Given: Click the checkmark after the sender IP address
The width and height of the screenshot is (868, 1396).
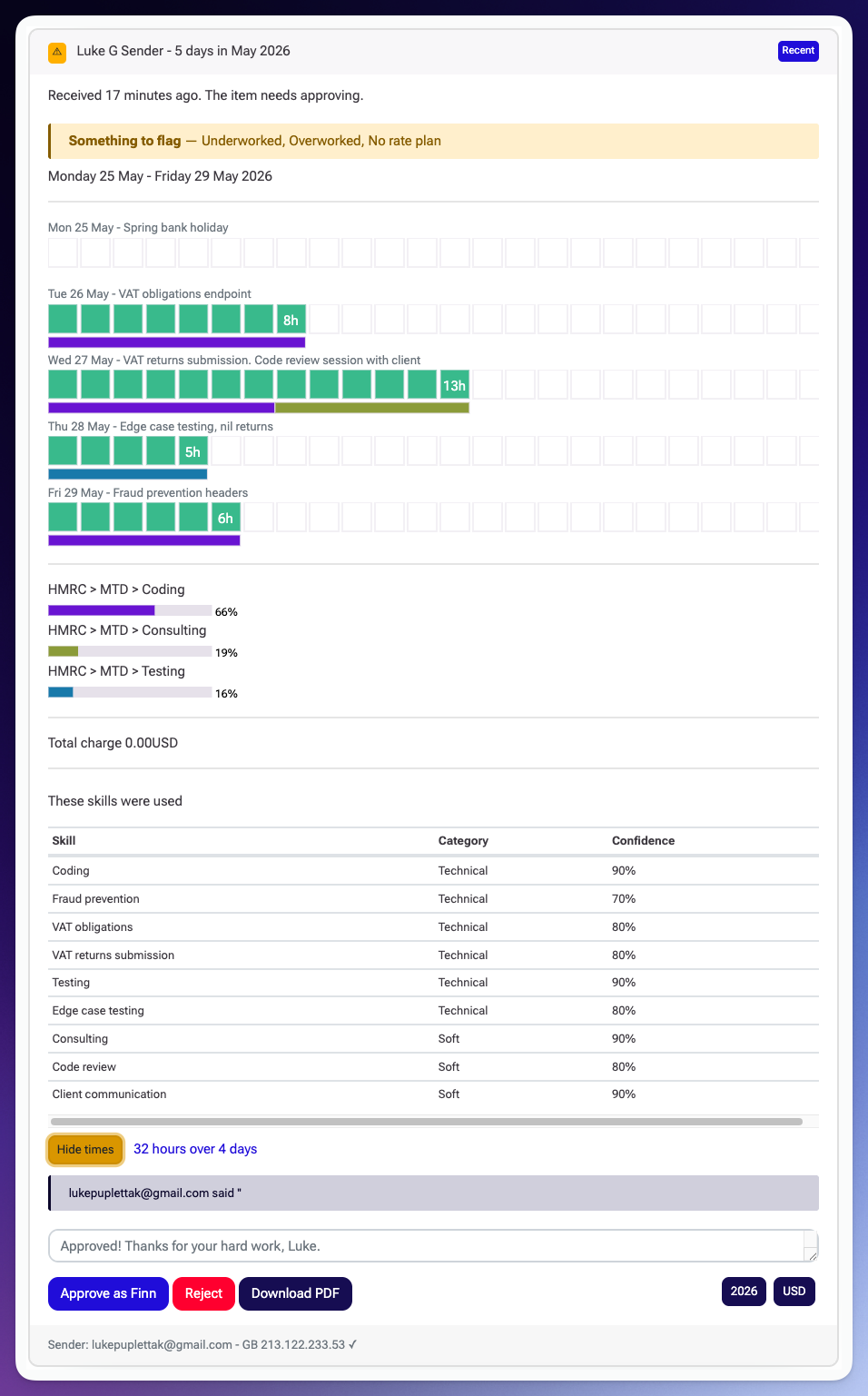Looking at the screenshot, I should 352,1344.
